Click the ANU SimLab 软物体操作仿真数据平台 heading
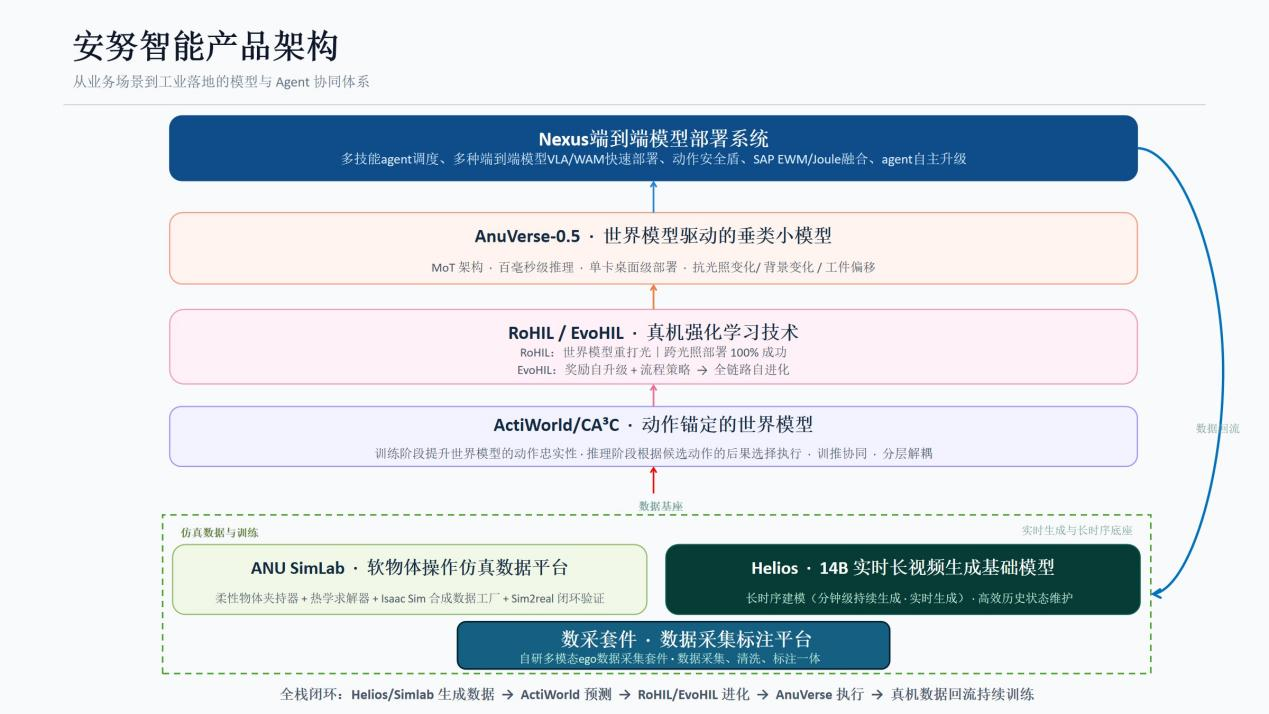The height and width of the screenshot is (714, 1269). tap(409, 568)
